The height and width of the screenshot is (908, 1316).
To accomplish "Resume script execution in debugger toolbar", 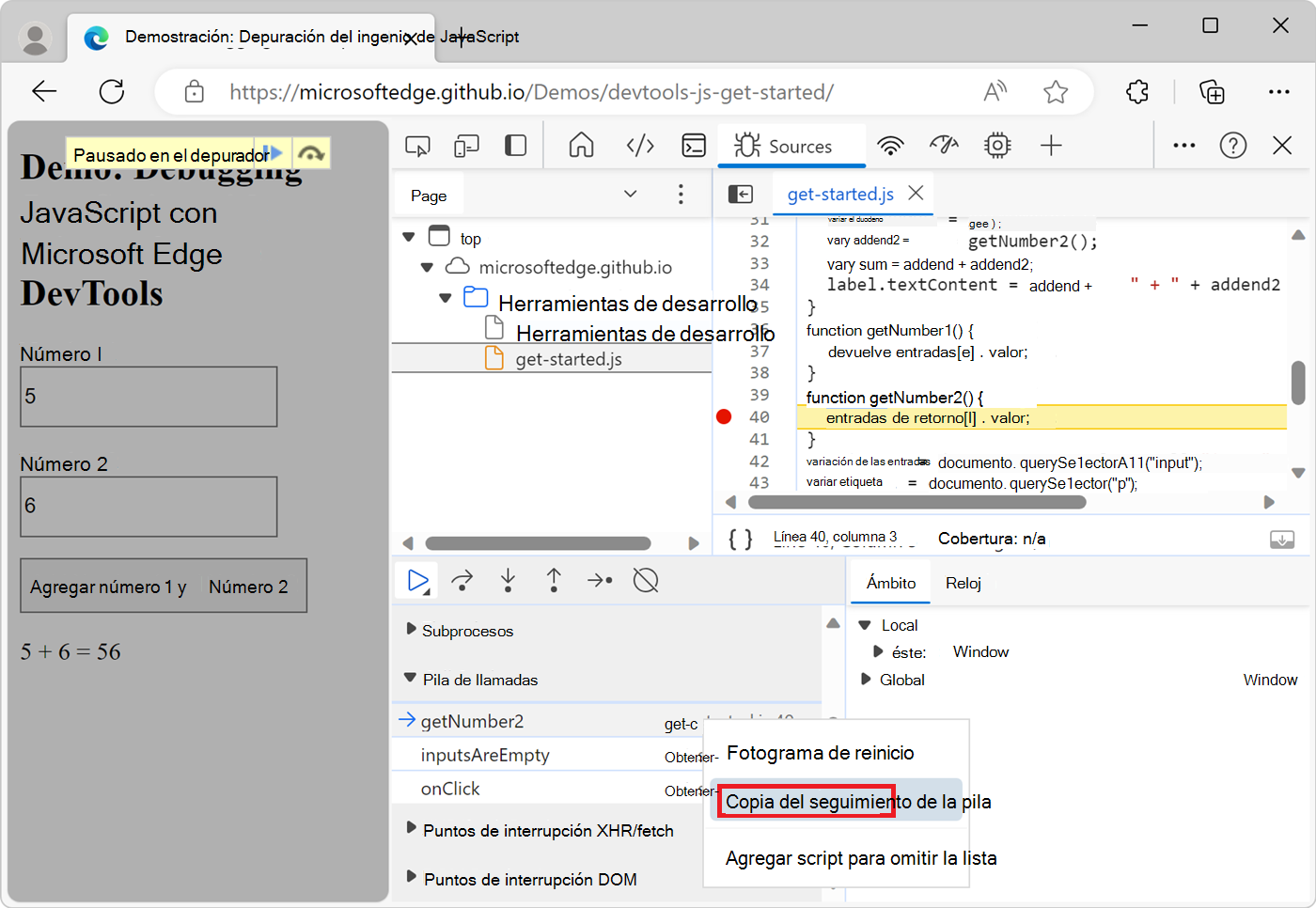I will click(x=417, y=581).
